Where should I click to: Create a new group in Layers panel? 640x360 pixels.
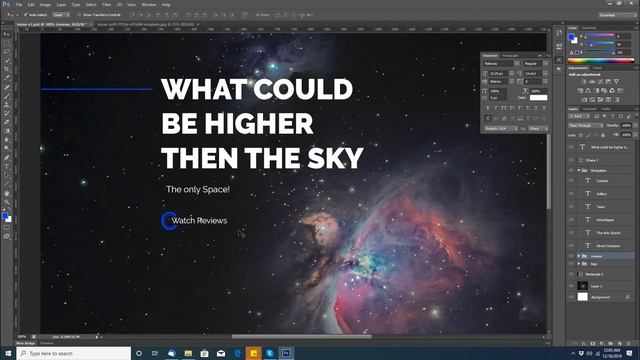tap(611, 344)
